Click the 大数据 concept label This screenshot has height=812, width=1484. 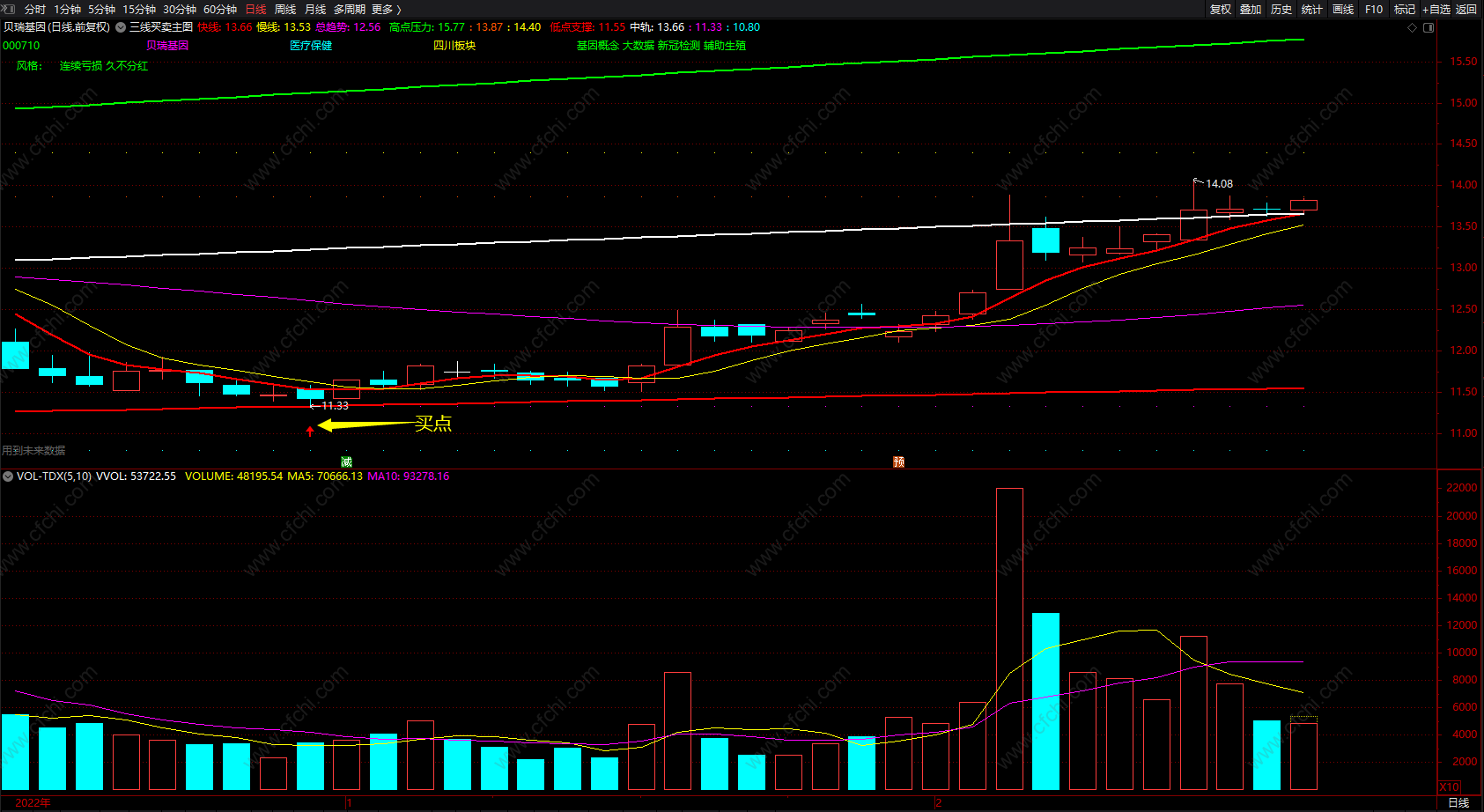[639, 46]
